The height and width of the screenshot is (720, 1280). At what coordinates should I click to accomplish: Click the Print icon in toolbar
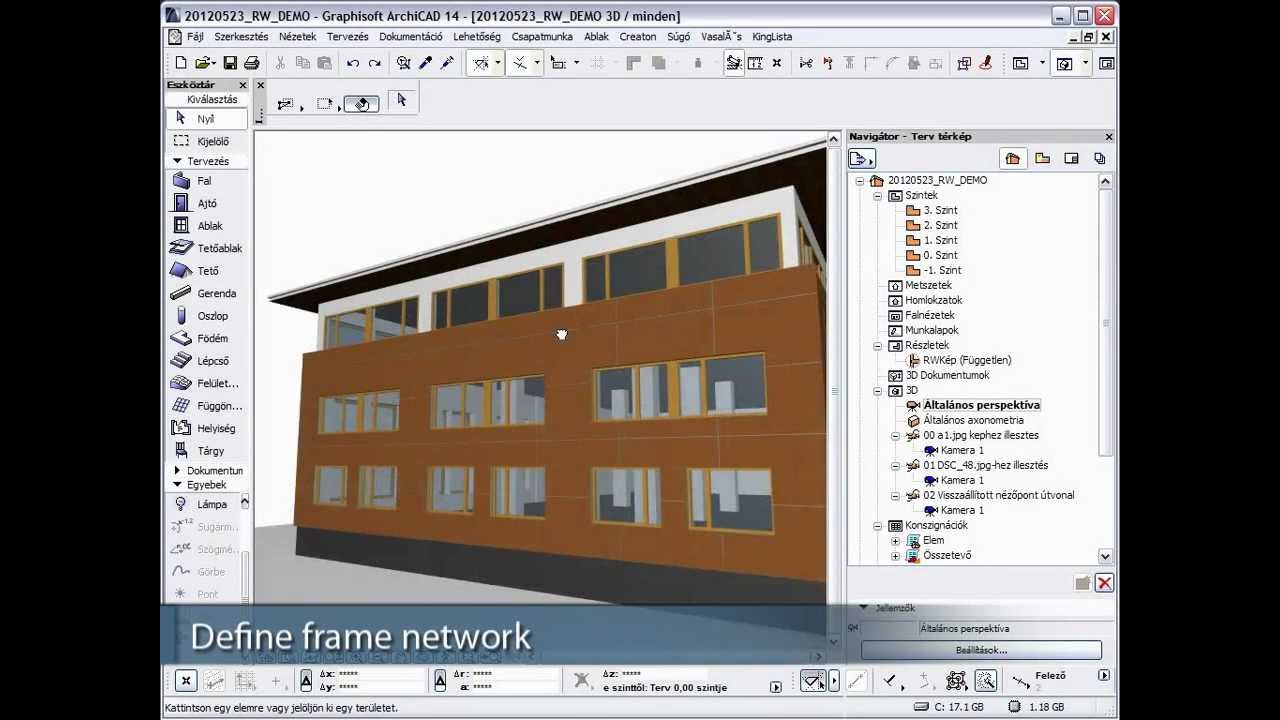pyautogui.click(x=252, y=63)
